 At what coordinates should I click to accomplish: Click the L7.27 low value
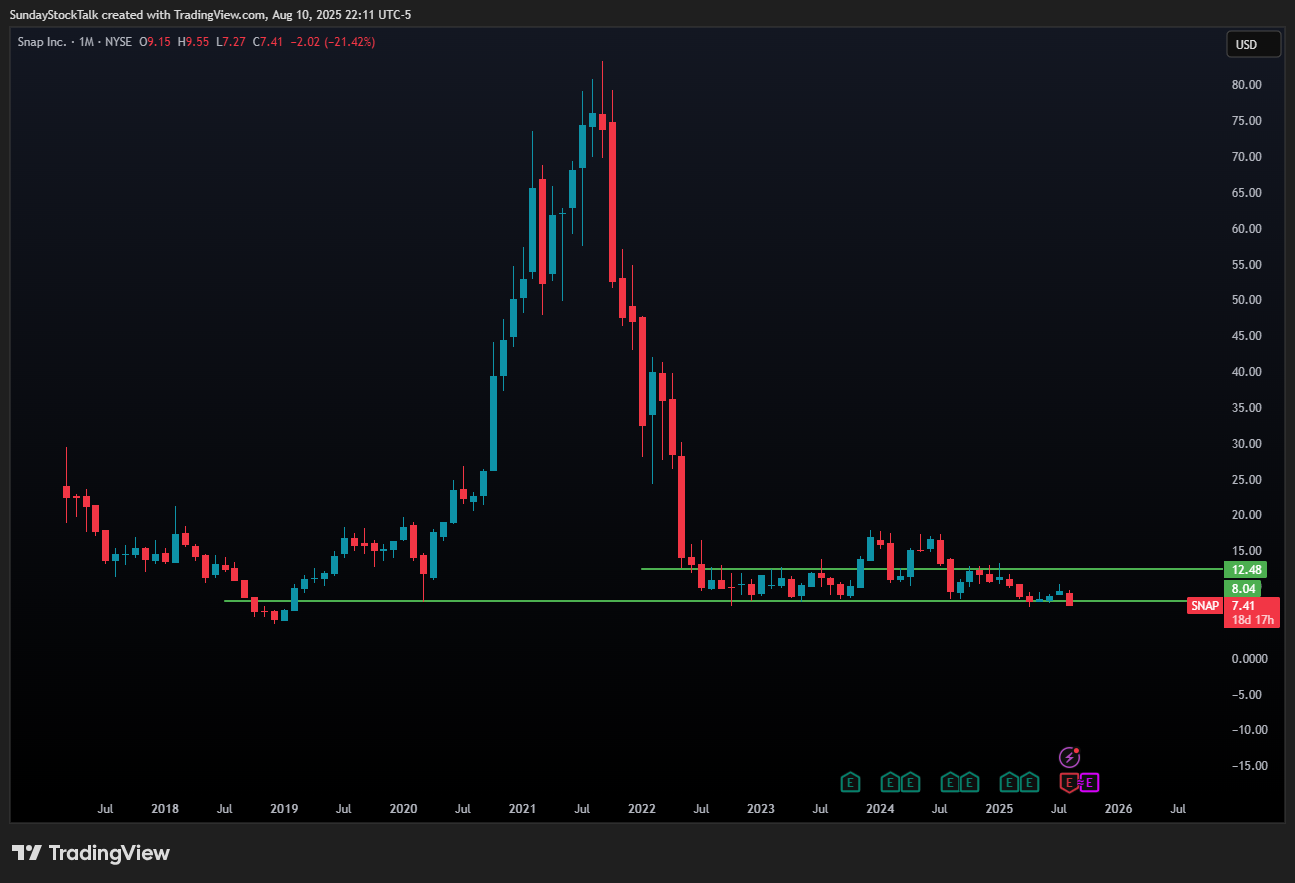pyautogui.click(x=232, y=42)
